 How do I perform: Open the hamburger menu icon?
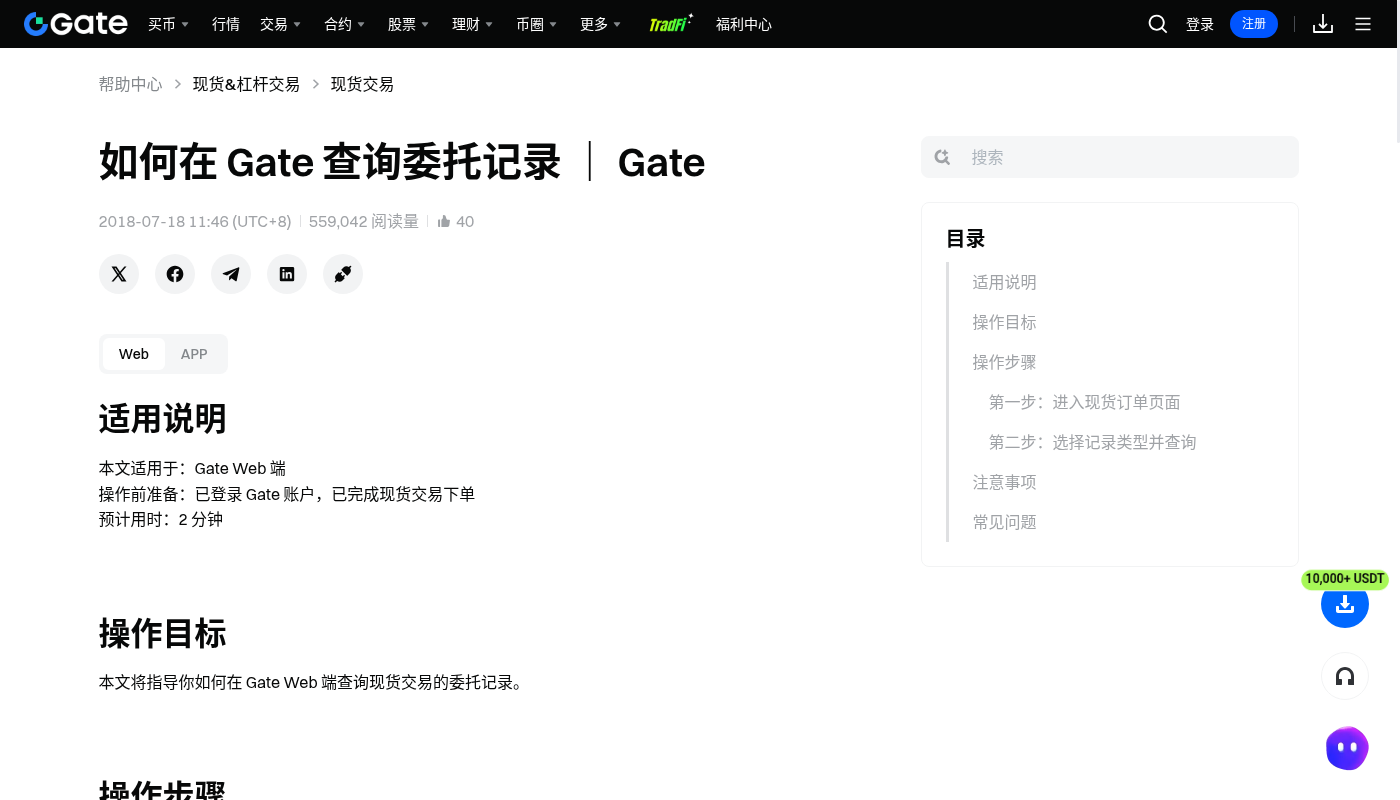click(x=1363, y=24)
